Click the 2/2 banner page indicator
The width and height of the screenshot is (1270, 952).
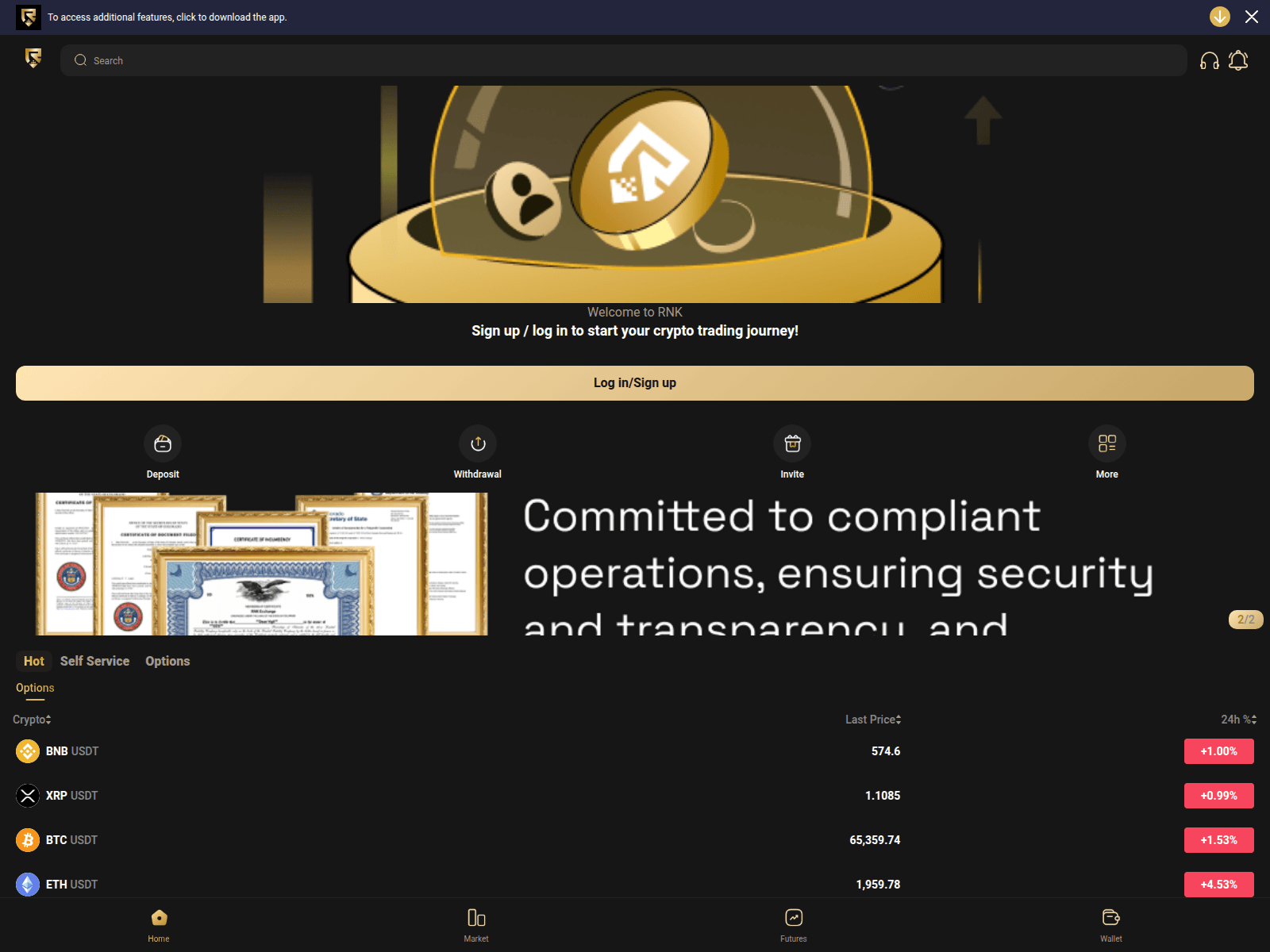tap(1246, 620)
